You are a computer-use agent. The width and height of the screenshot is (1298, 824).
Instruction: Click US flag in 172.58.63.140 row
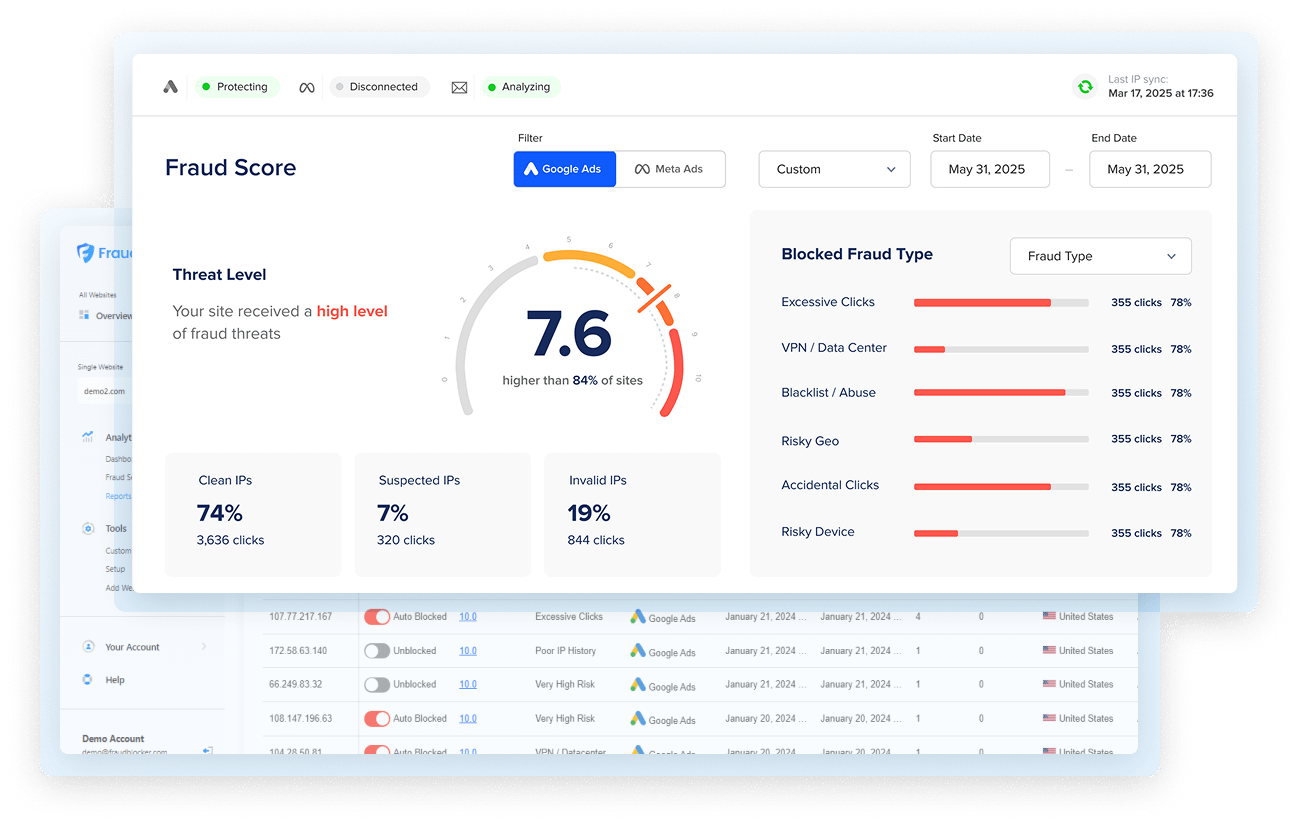click(1049, 650)
